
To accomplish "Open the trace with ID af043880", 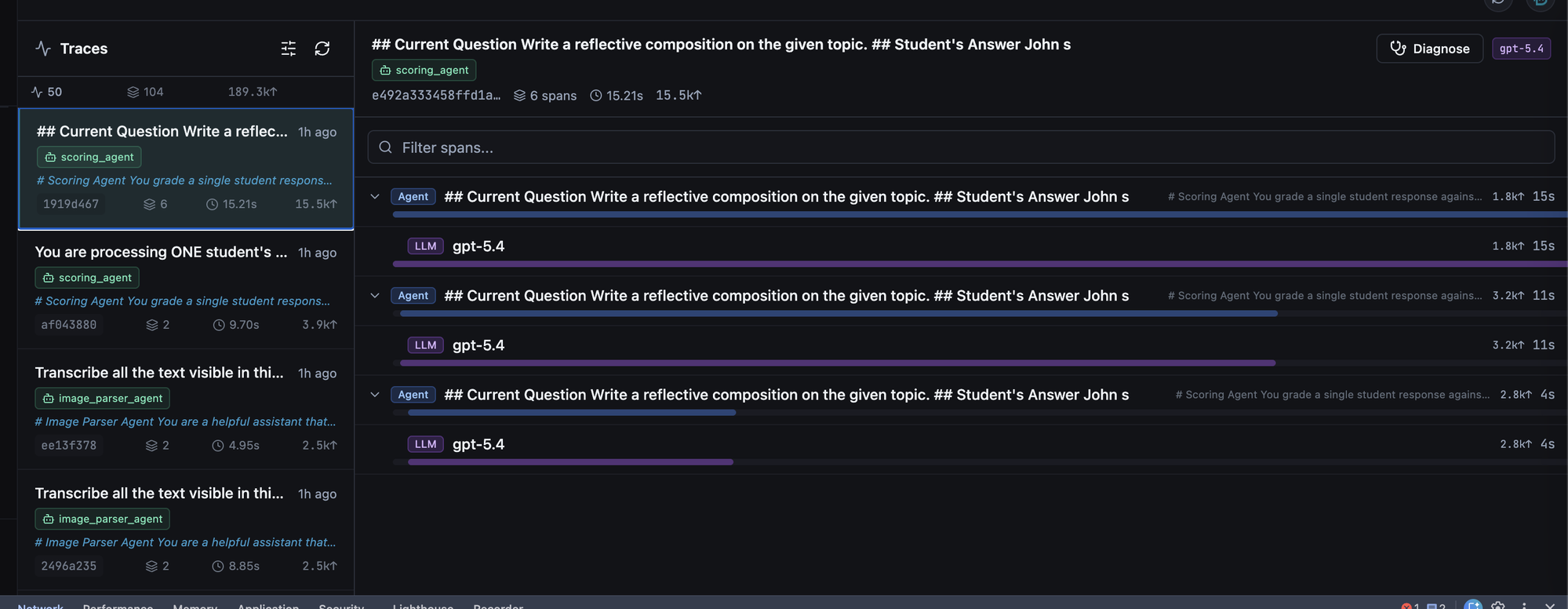I will [x=186, y=289].
